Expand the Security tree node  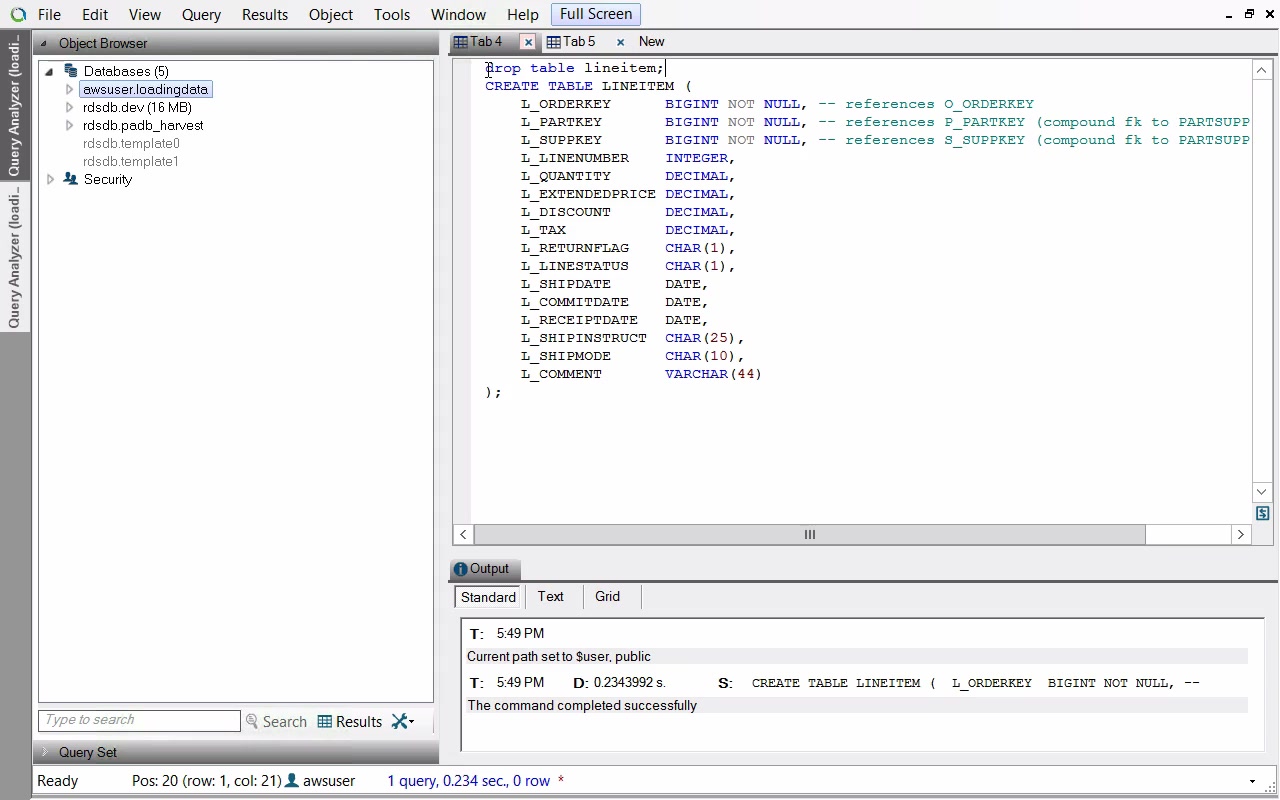click(x=50, y=179)
